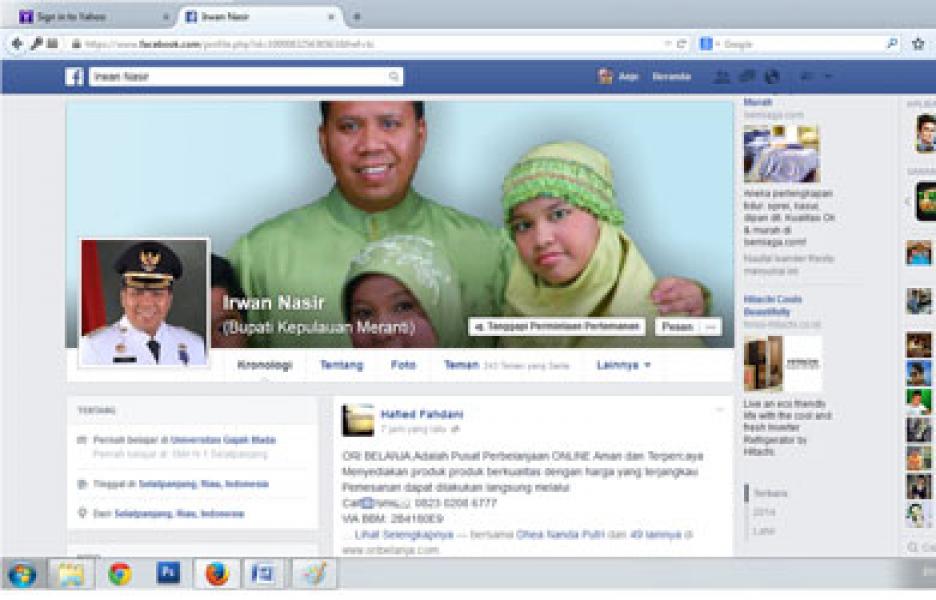
Task: Open the Kronologi tab
Action: pos(265,365)
